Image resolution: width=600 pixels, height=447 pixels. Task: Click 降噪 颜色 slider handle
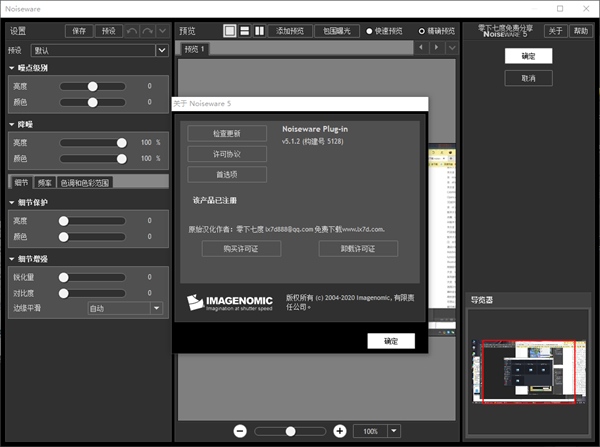(122, 159)
